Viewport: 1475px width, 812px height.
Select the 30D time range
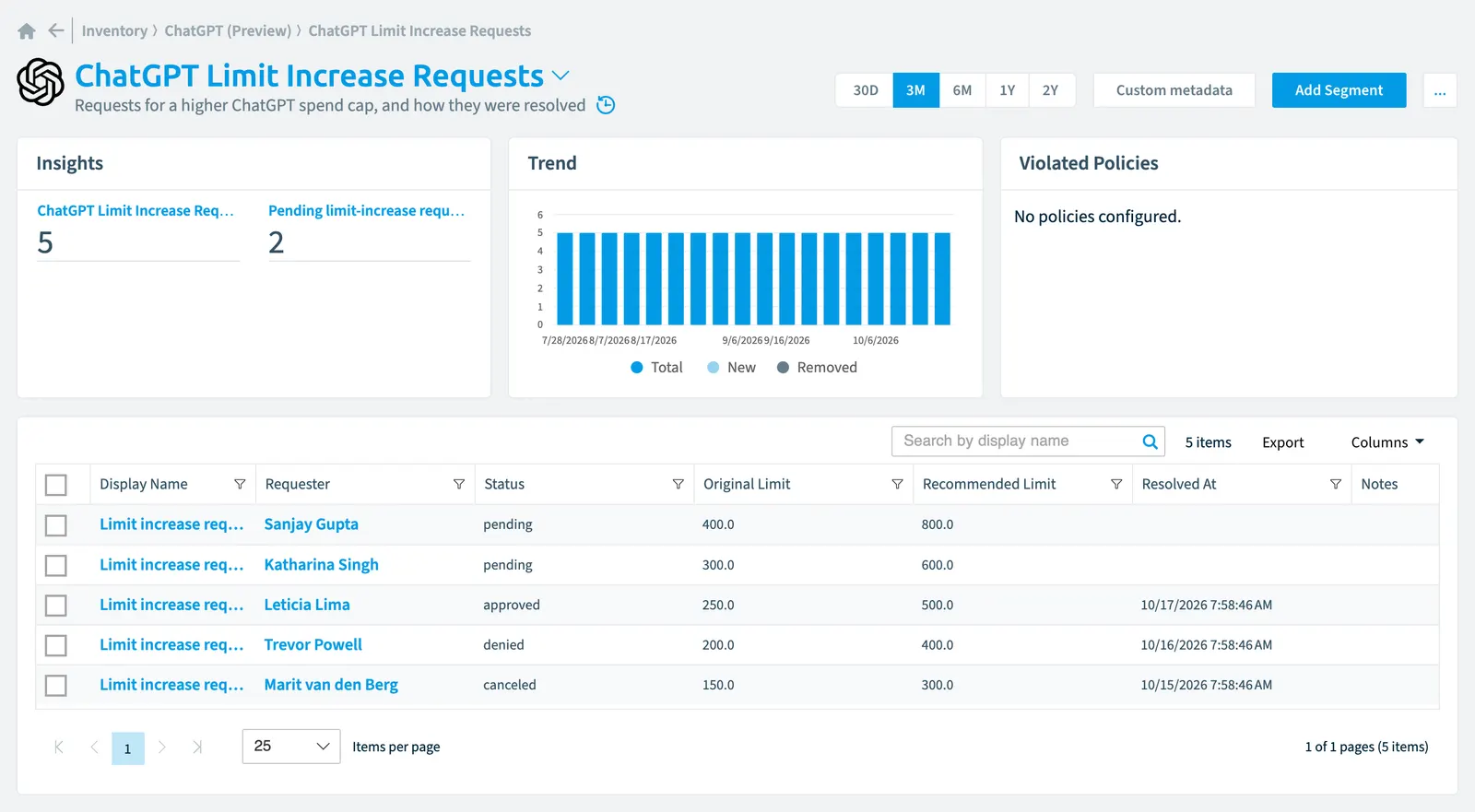[865, 90]
